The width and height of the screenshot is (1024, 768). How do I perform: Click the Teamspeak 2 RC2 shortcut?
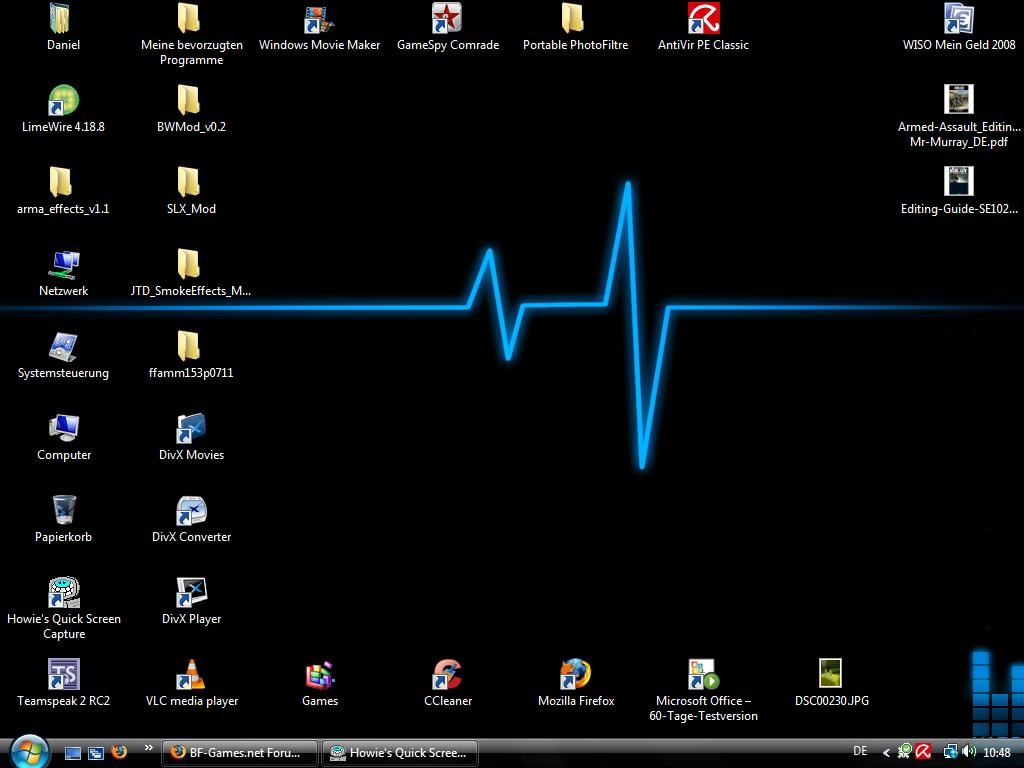click(63, 675)
